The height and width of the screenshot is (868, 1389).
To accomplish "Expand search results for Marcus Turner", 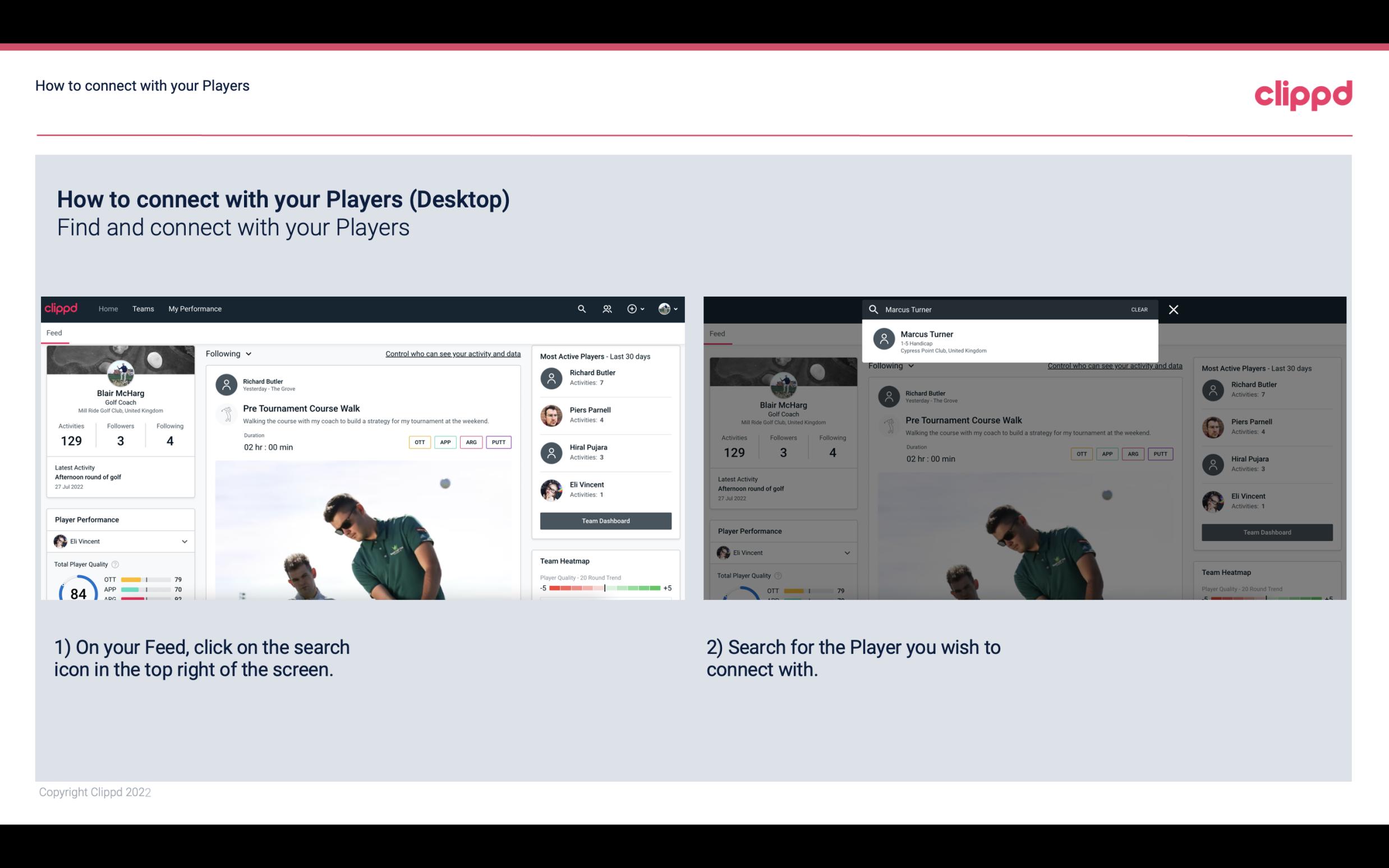I will point(1012,341).
